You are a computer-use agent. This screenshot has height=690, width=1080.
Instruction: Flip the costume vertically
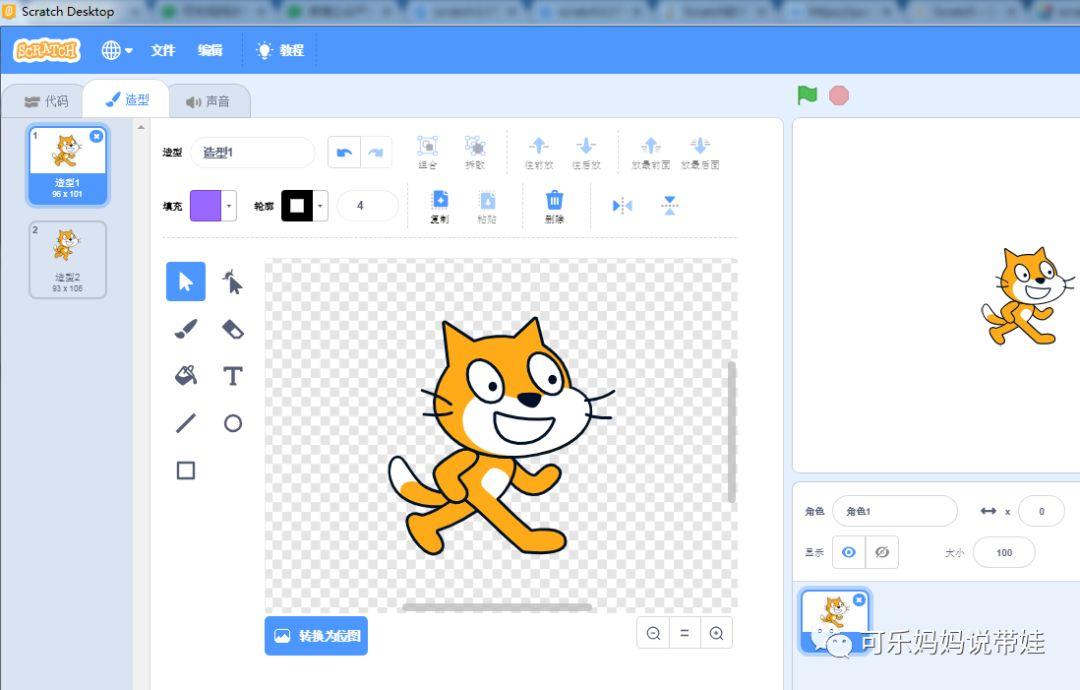[x=669, y=205]
